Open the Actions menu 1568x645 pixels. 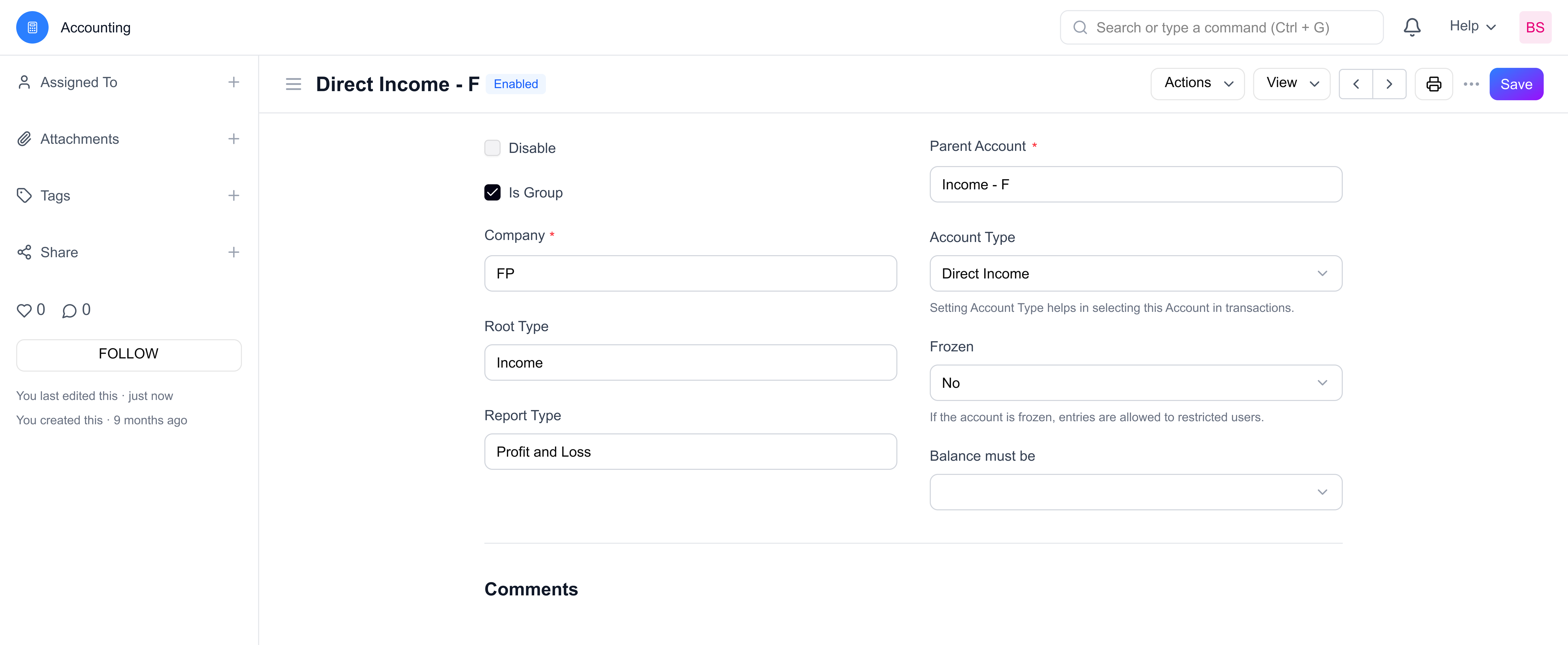tap(1197, 84)
